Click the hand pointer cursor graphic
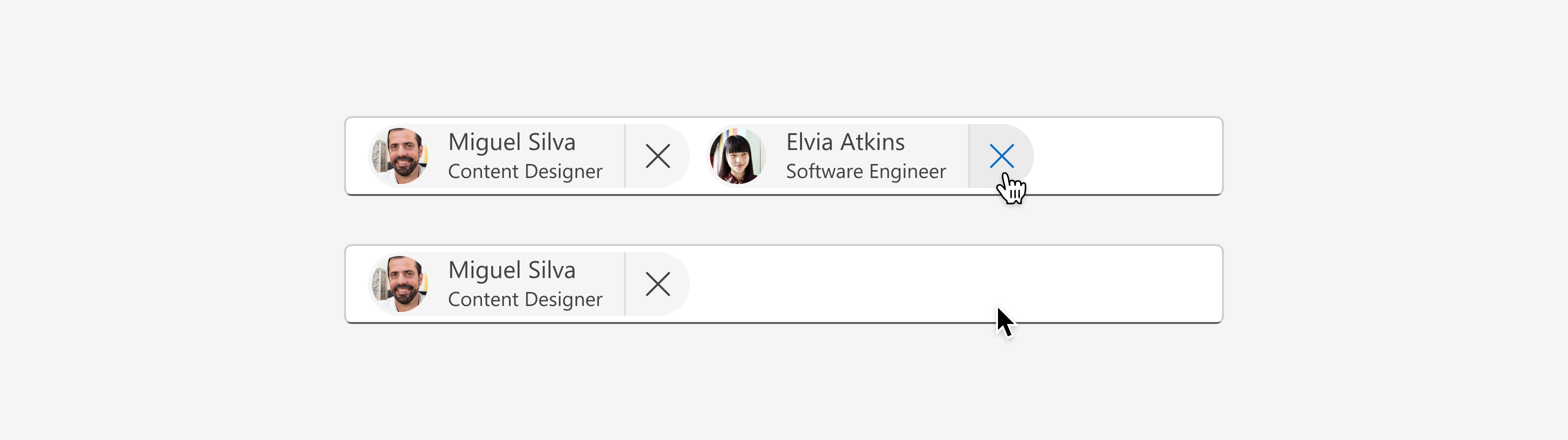Viewport: 1568px width, 440px height. click(x=1011, y=188)
